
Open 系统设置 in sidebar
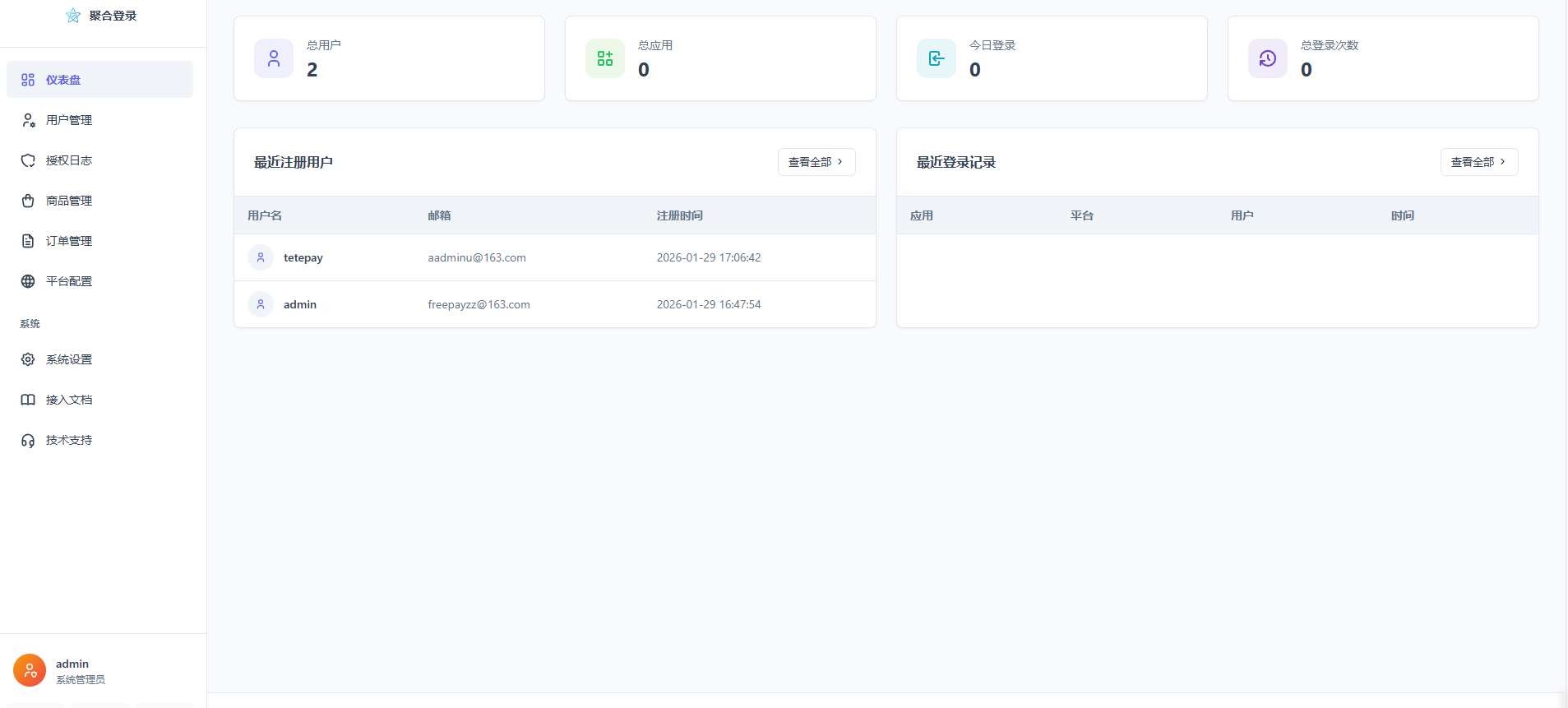coord(99,359)
